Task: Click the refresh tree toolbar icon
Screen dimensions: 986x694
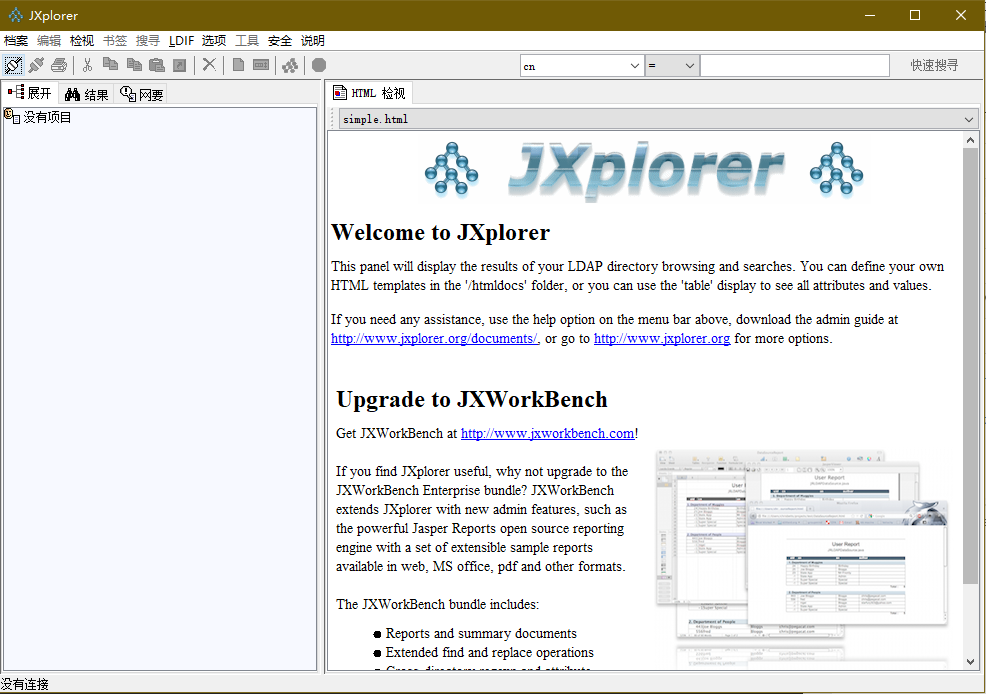Action: click(x=290, y=65)
